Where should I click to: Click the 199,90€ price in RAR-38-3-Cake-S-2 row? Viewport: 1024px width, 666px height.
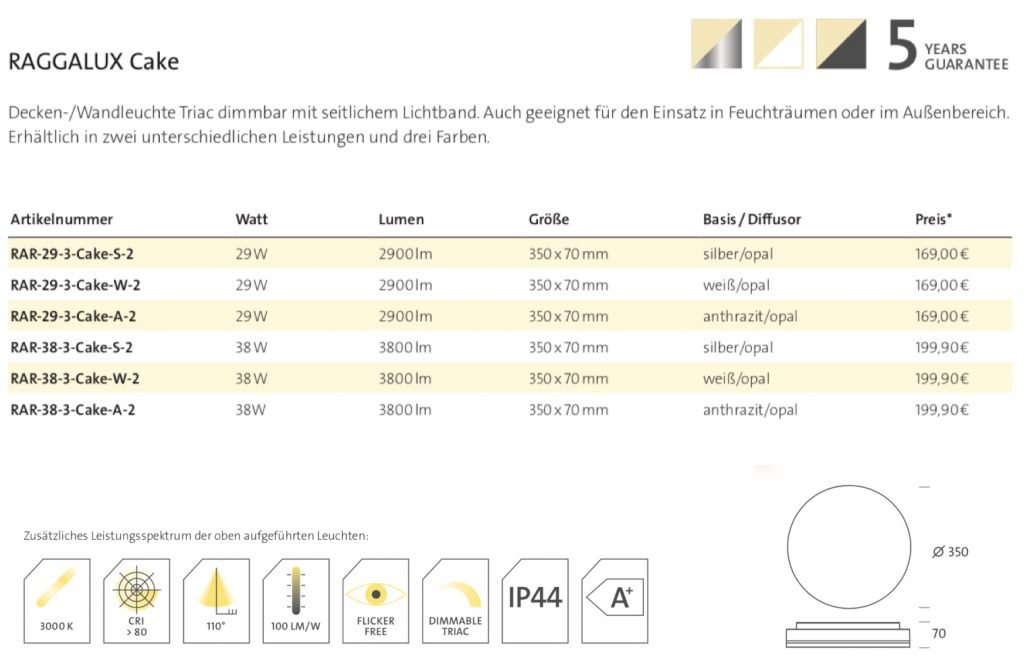942,347
